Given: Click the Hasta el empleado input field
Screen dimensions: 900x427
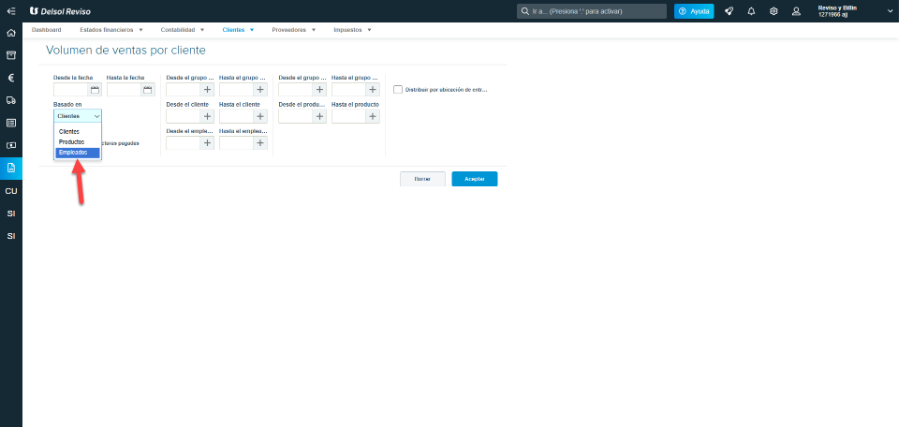Looking at the screenshot, I should (236, 143).
